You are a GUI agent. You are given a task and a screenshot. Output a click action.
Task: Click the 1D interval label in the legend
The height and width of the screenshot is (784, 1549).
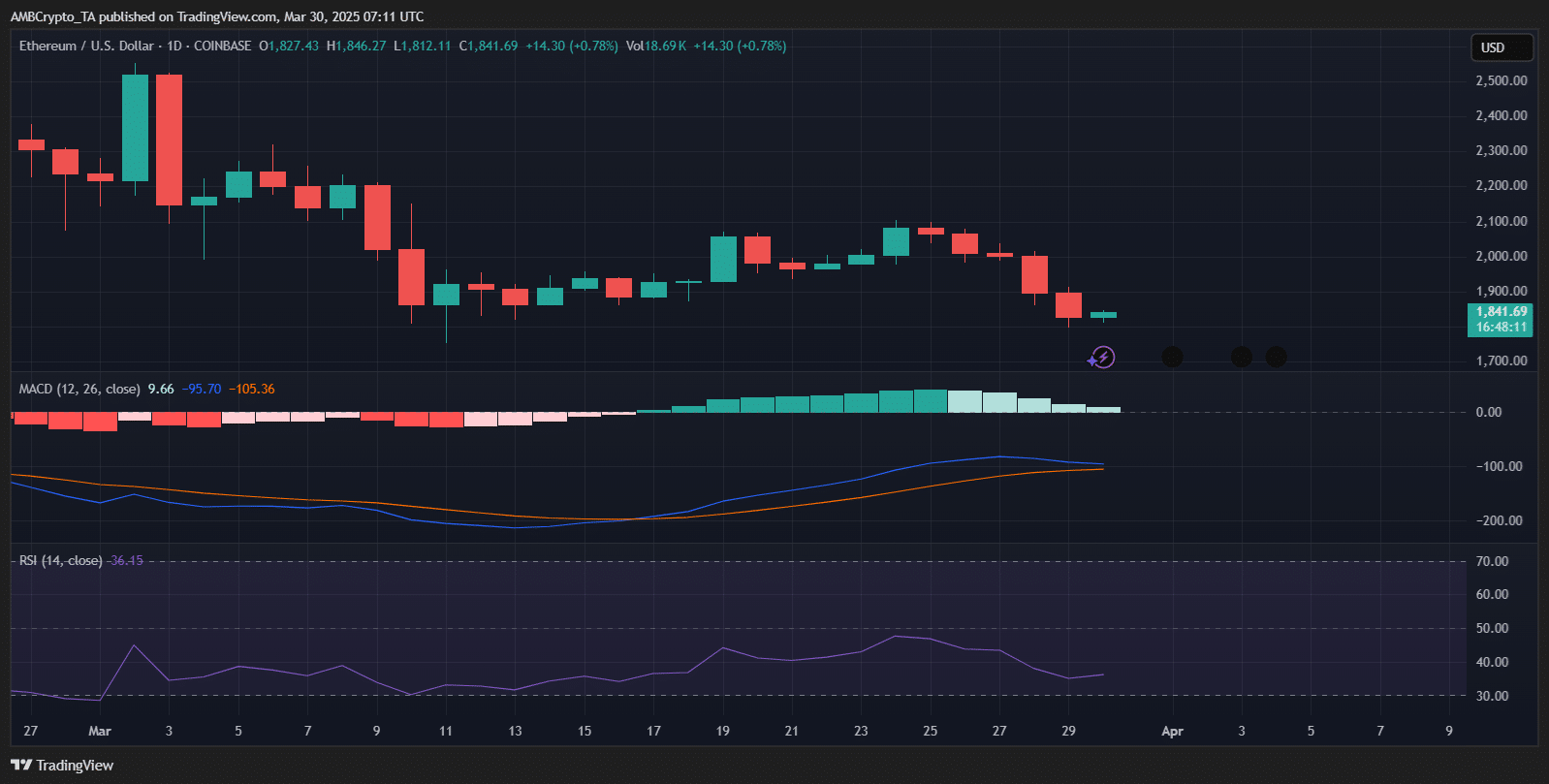[174, 46]
